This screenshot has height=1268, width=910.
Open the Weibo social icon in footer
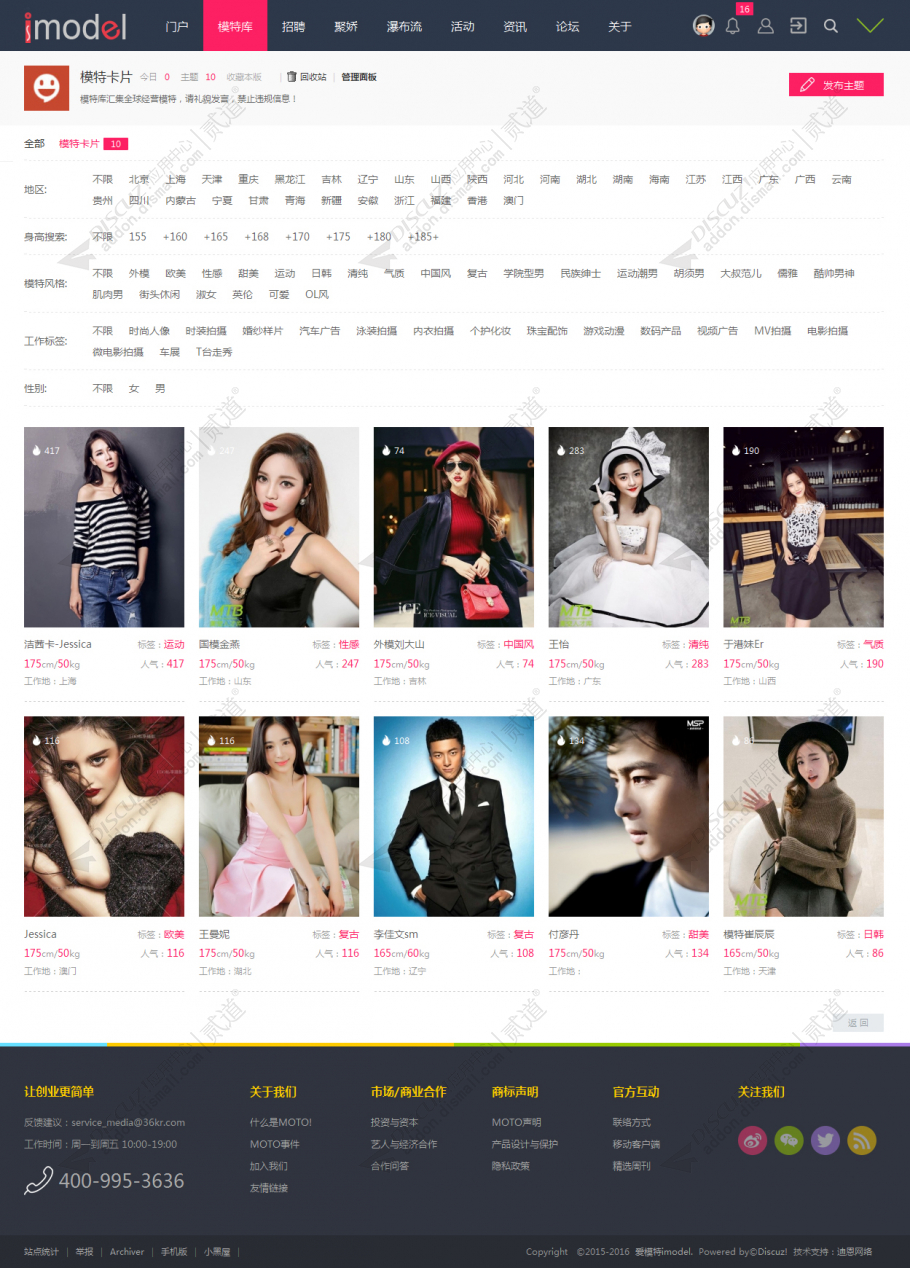click(x=752, y=1140)
